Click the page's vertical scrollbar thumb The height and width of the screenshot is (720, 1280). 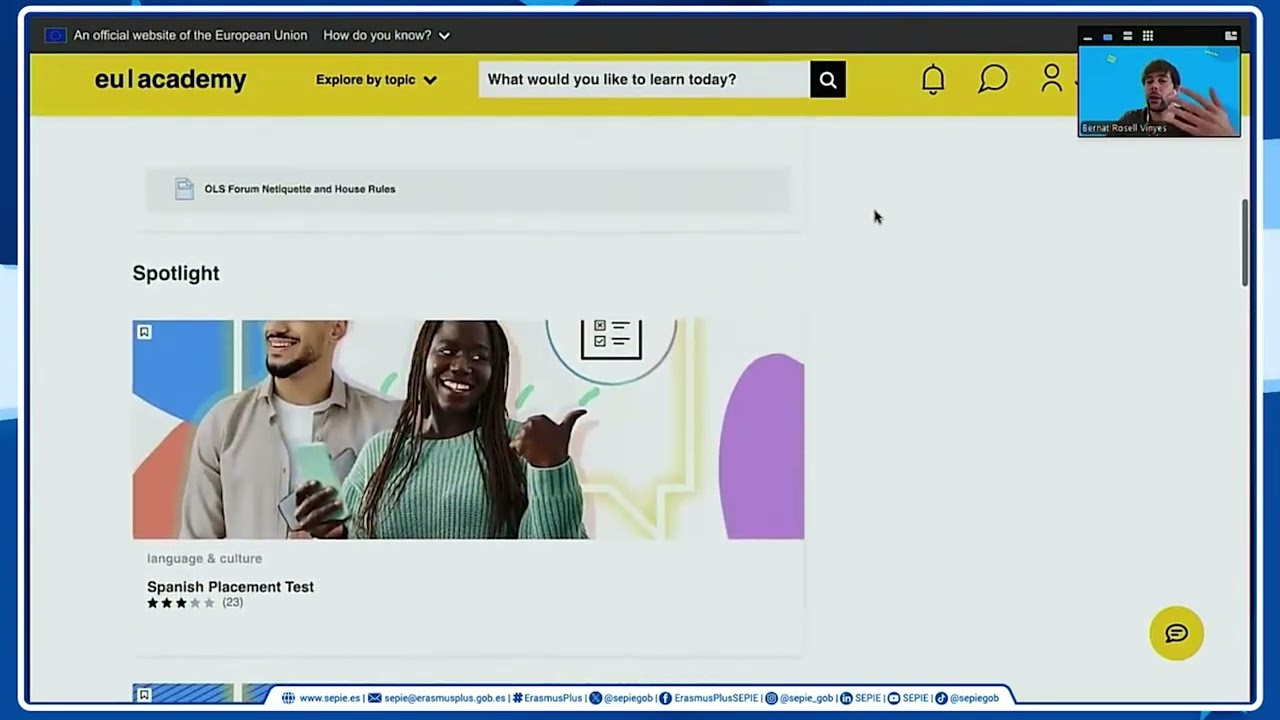1245,243
